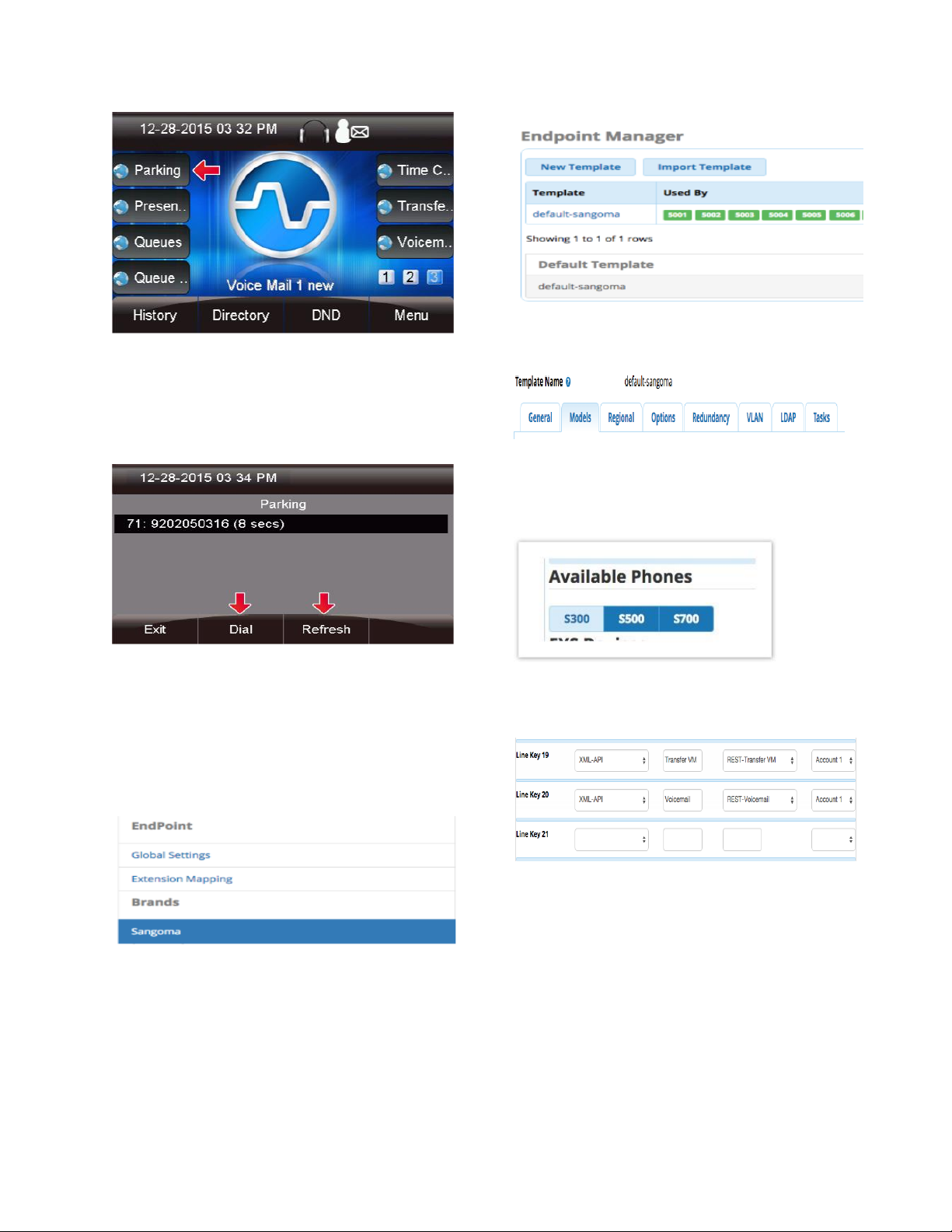Open Global Settings link
This screenshot has height=1232, width=952.
click(171, 855)
